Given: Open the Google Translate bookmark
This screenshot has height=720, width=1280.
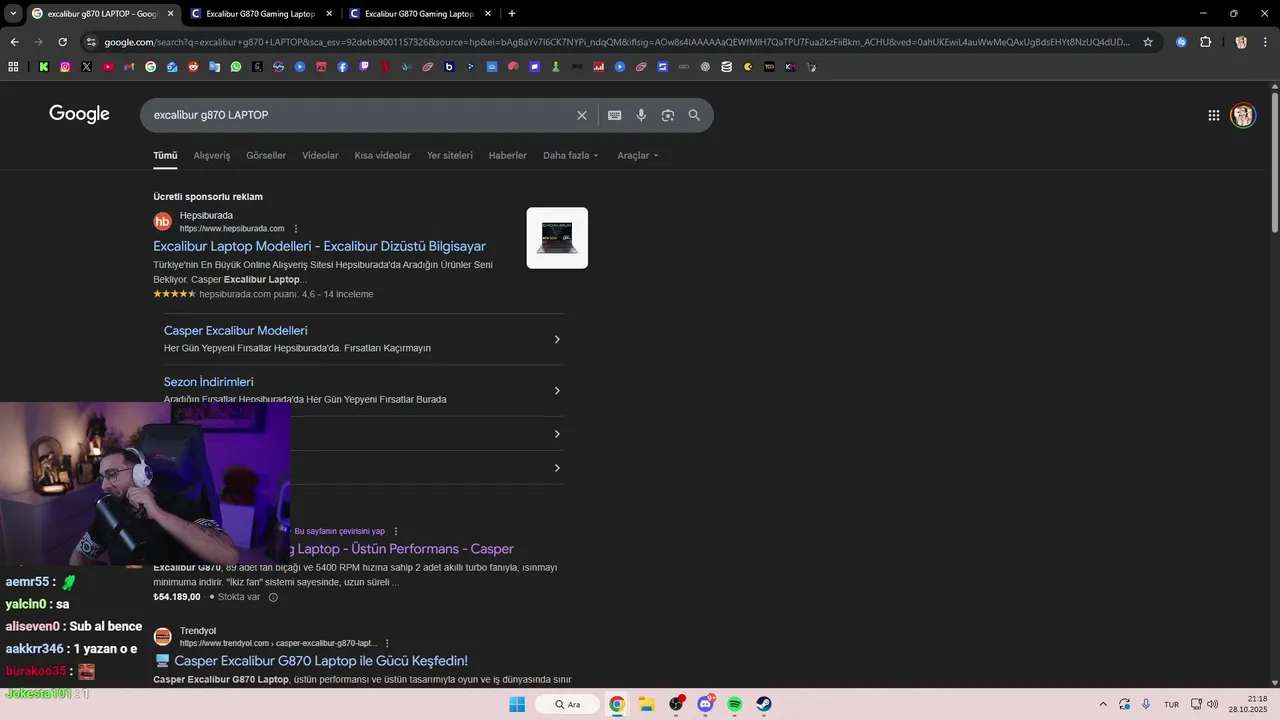Looking at the screenshot, I should tap(215, 67).
